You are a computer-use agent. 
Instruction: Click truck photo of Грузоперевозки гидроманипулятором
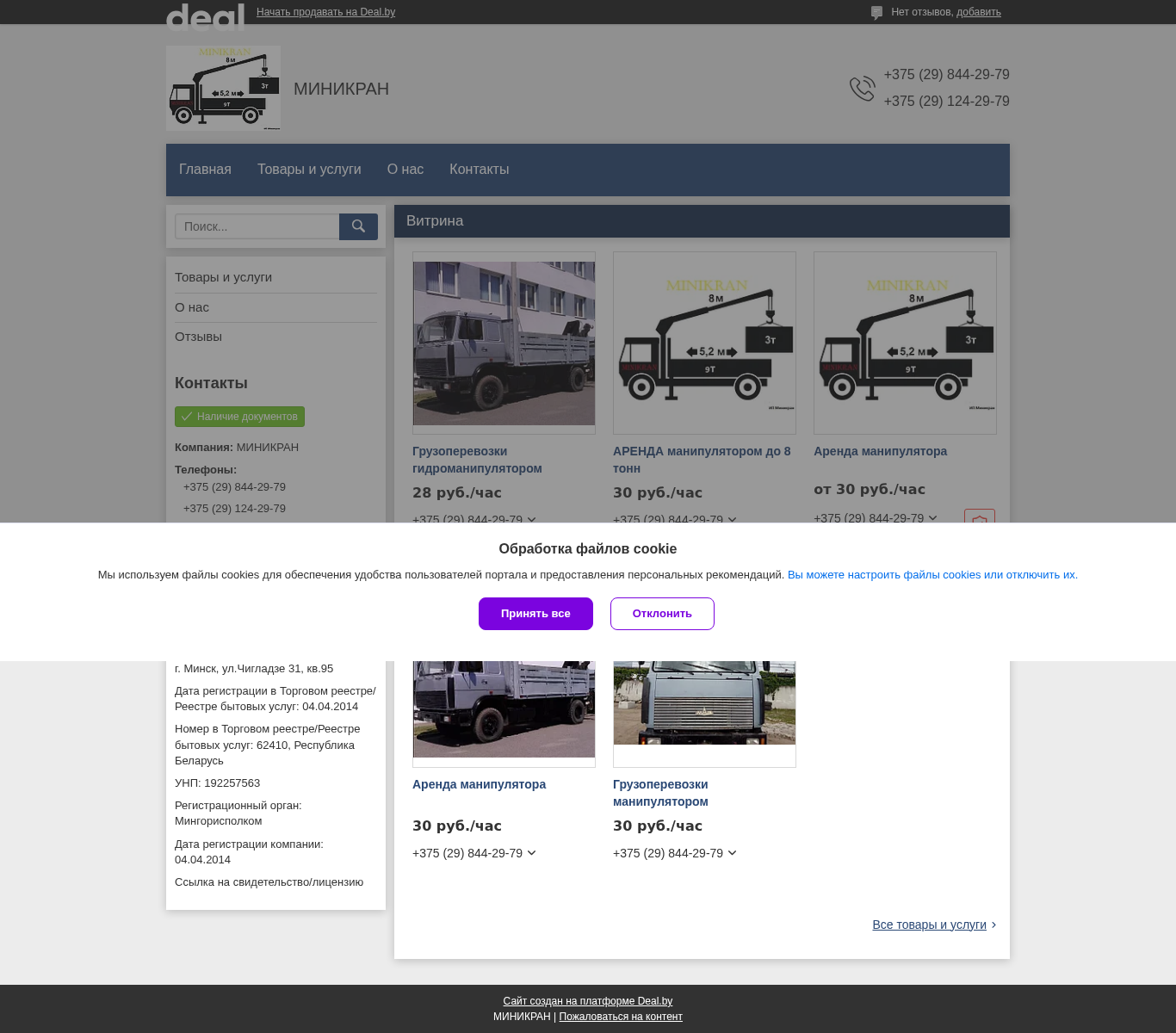click(504, 343)
